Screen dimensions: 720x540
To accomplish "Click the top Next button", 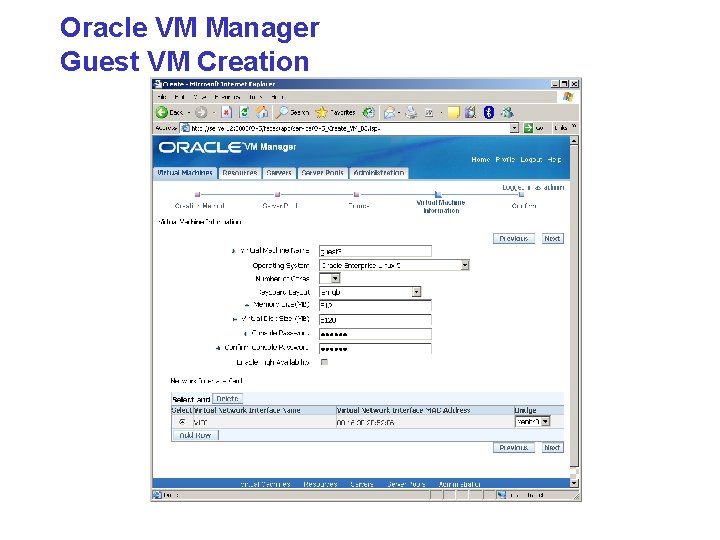I will point(552,238).
